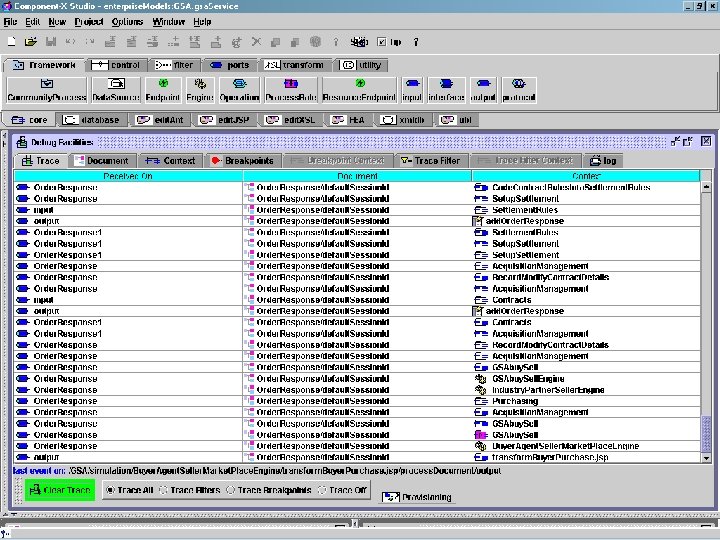Click the New file toolbar icon
720x540 pixels.
(12, 42)
